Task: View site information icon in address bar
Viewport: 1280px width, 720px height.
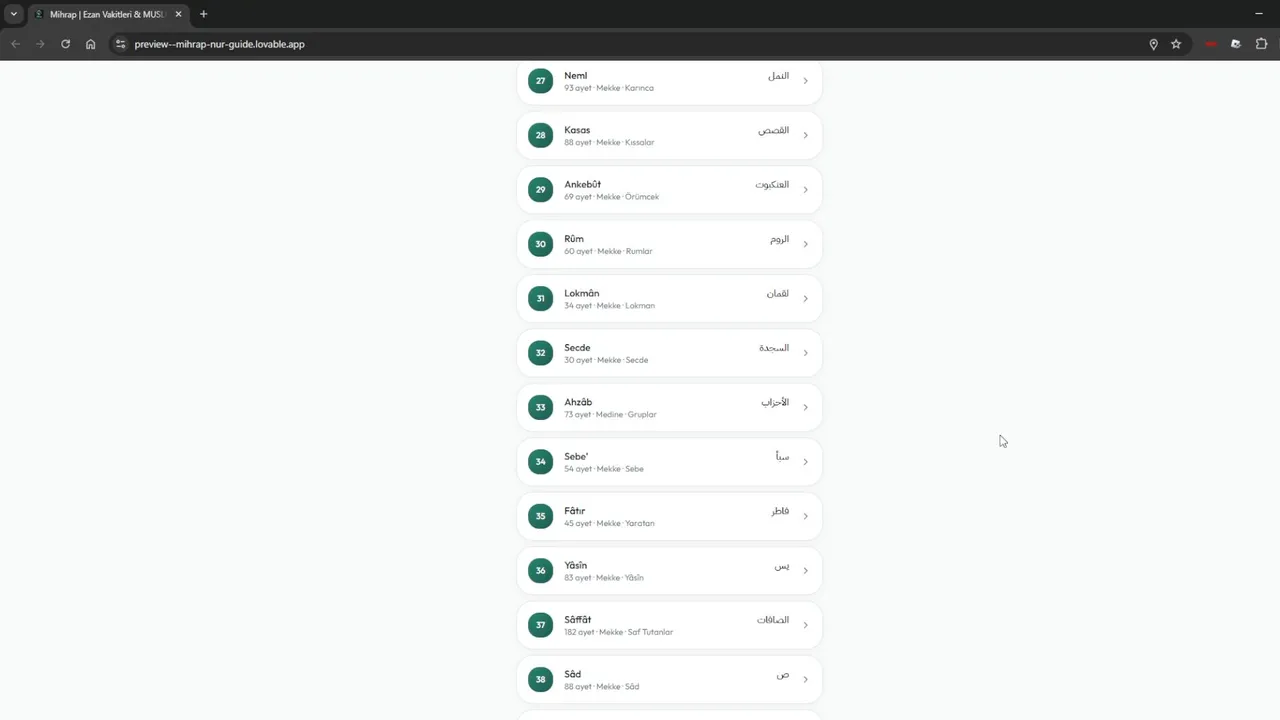Action: 121,44
